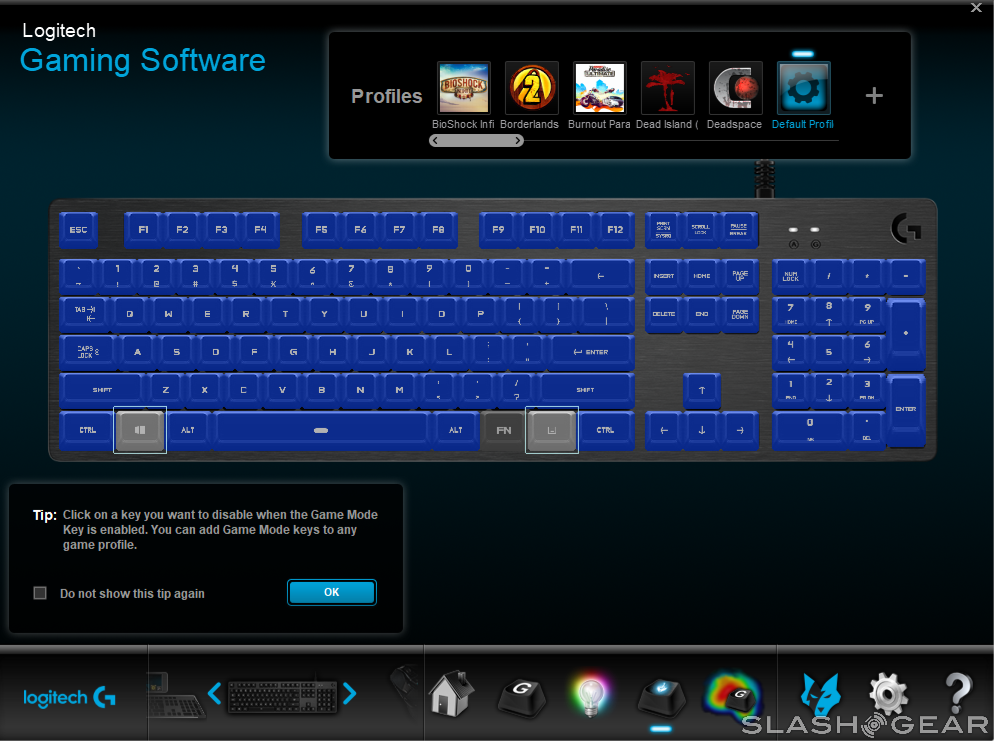Add a new profile with plus

click(874, 96)
